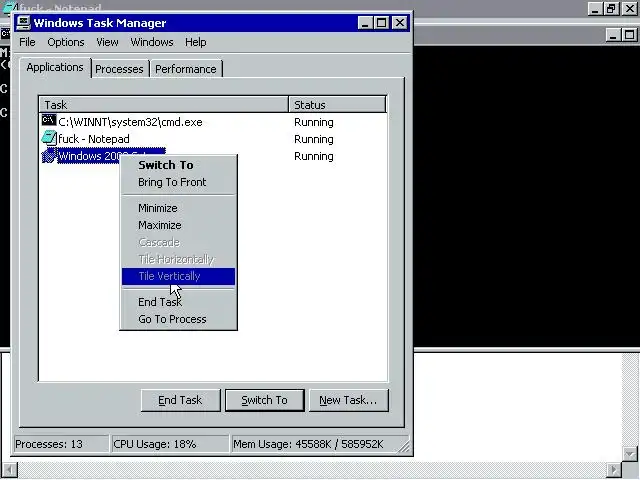Click the Running status of the Notepad task
The image size is (640, 480).
pyautogui.click(x=313, y=139)
